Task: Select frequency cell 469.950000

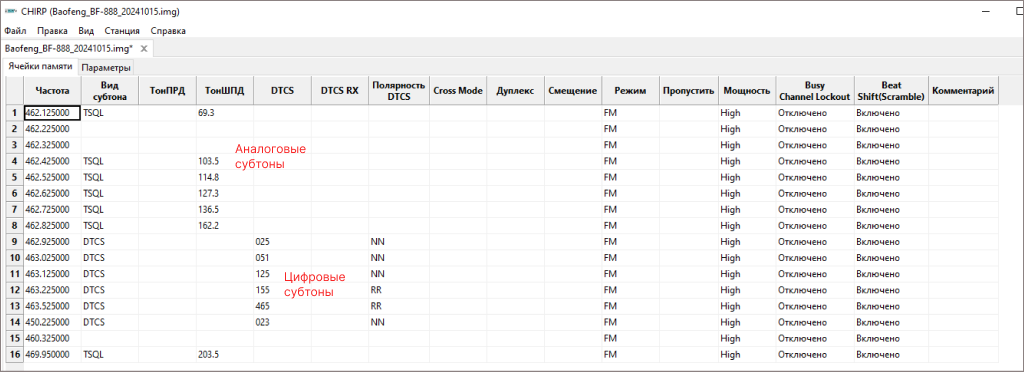Action: (53, 354)
